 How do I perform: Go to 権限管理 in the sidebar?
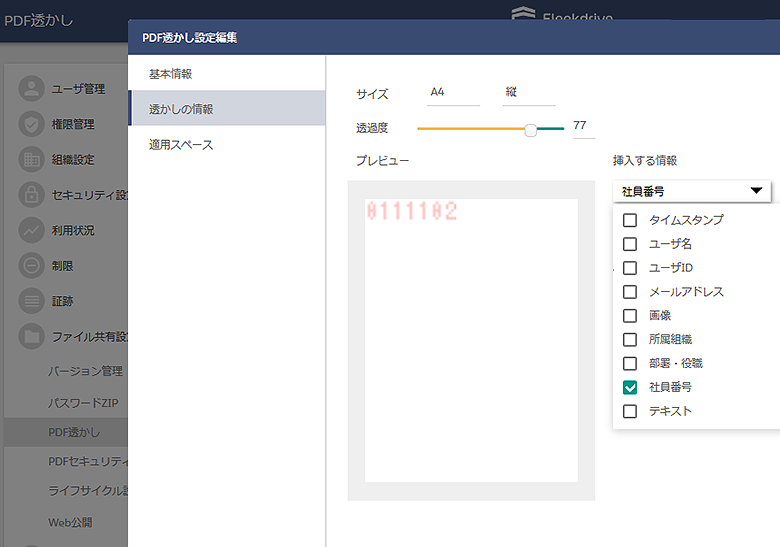(73, 124)
